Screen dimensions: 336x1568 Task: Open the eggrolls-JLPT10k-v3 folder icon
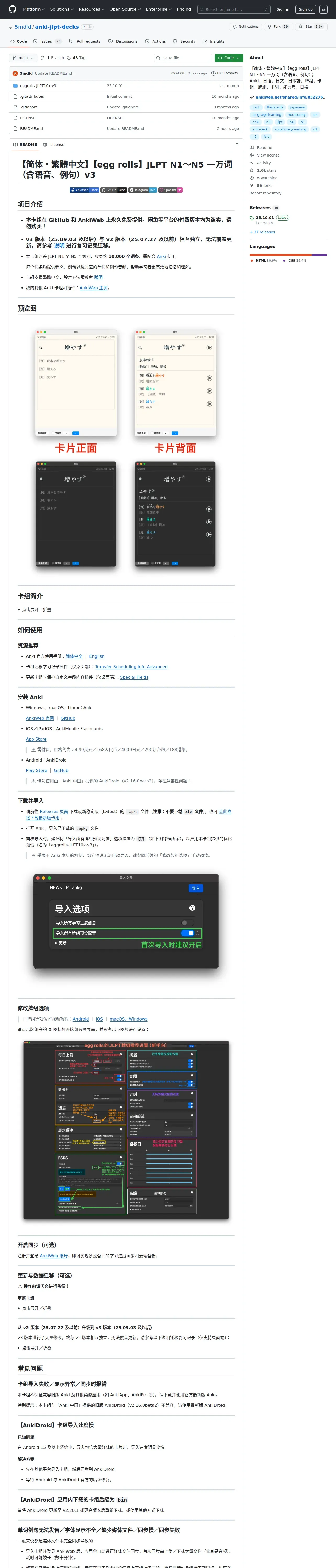pos(15,86)
